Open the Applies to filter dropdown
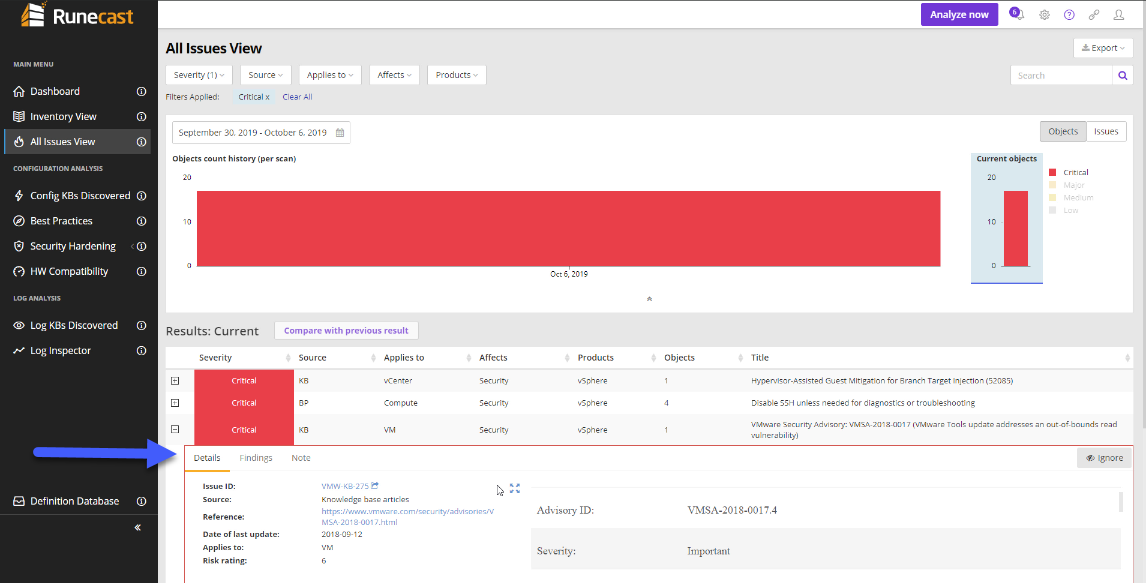The image size is (1146, 583). tap(330, 75)
